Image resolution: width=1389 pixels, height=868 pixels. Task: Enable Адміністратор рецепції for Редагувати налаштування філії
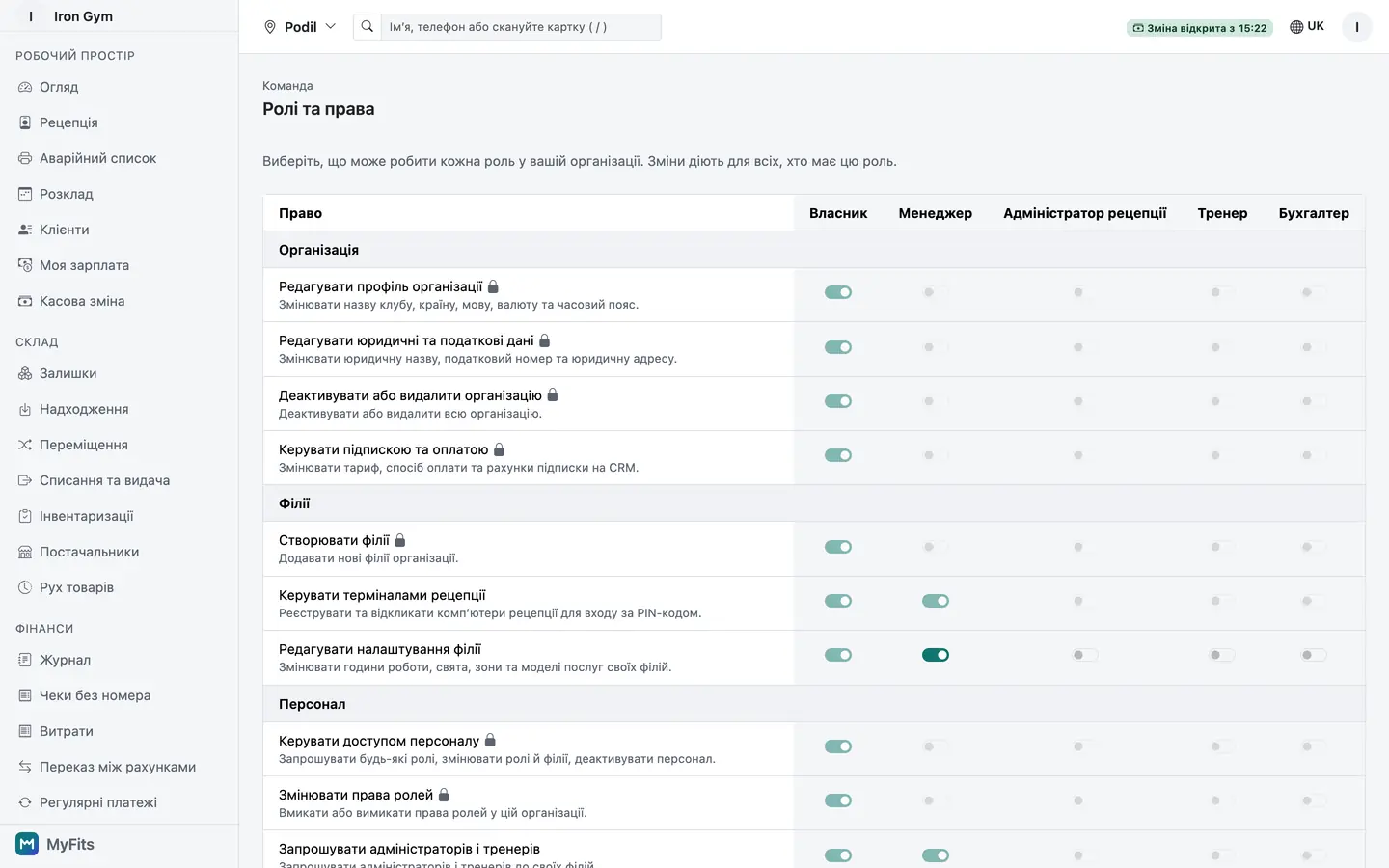coord(1085,655)
